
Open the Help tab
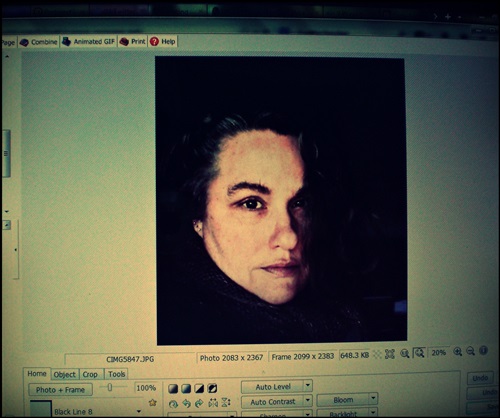(163, 42)
